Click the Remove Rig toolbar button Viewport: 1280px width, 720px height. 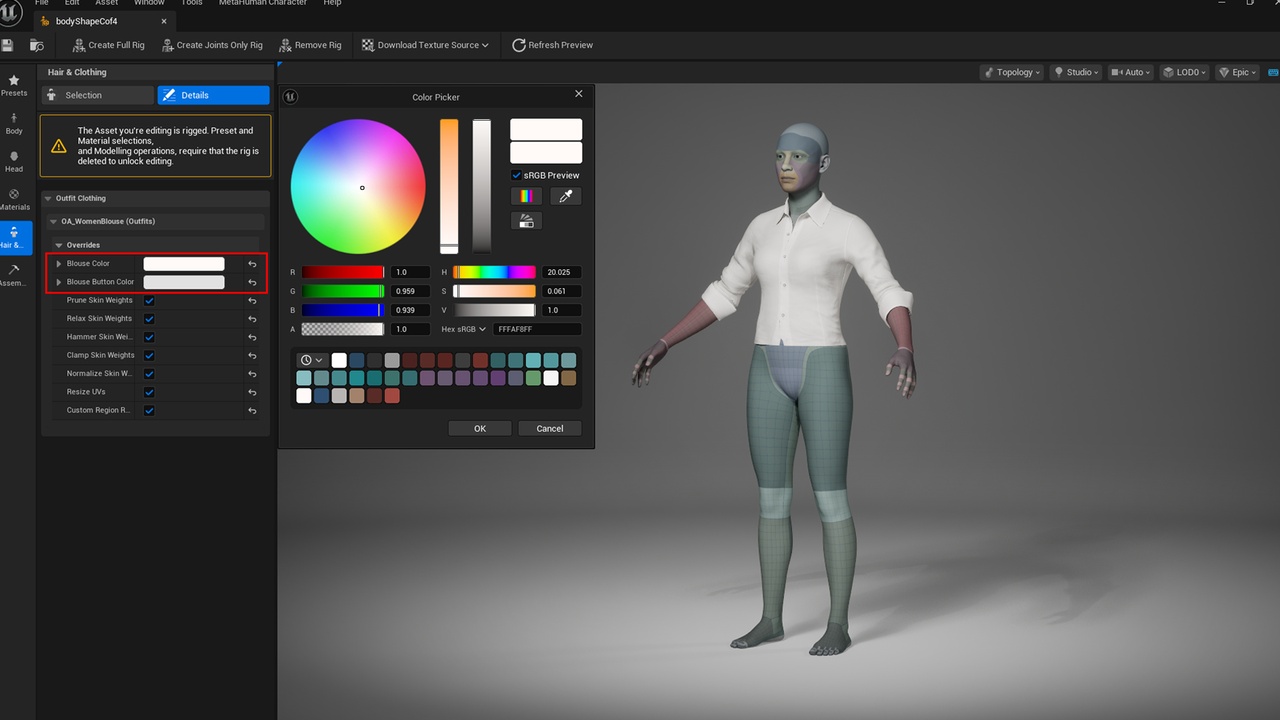coord(310,45)
